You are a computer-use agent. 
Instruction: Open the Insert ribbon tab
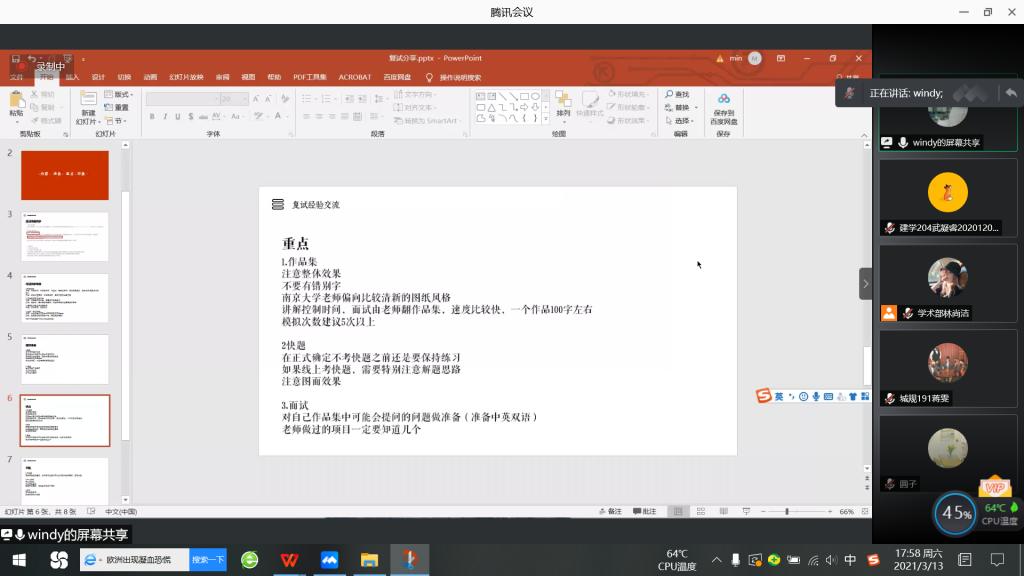pos(72,77)
